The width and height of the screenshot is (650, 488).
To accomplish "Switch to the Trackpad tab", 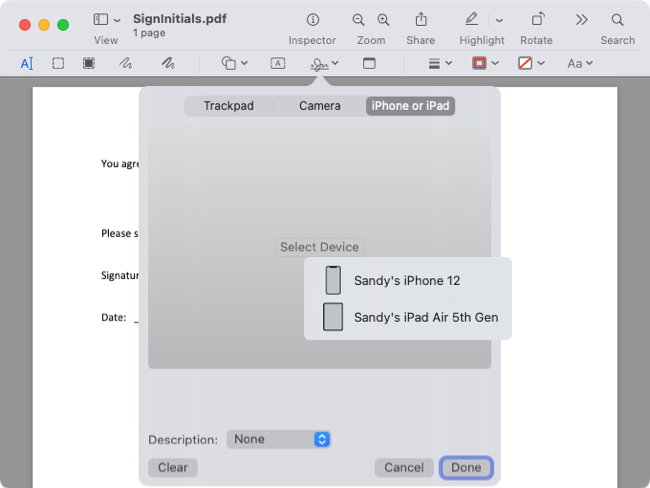I will 228,106.
